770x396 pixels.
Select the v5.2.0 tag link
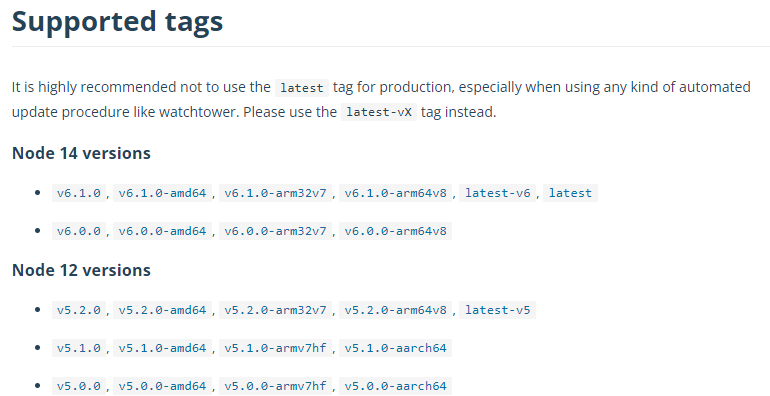[79, 310]
